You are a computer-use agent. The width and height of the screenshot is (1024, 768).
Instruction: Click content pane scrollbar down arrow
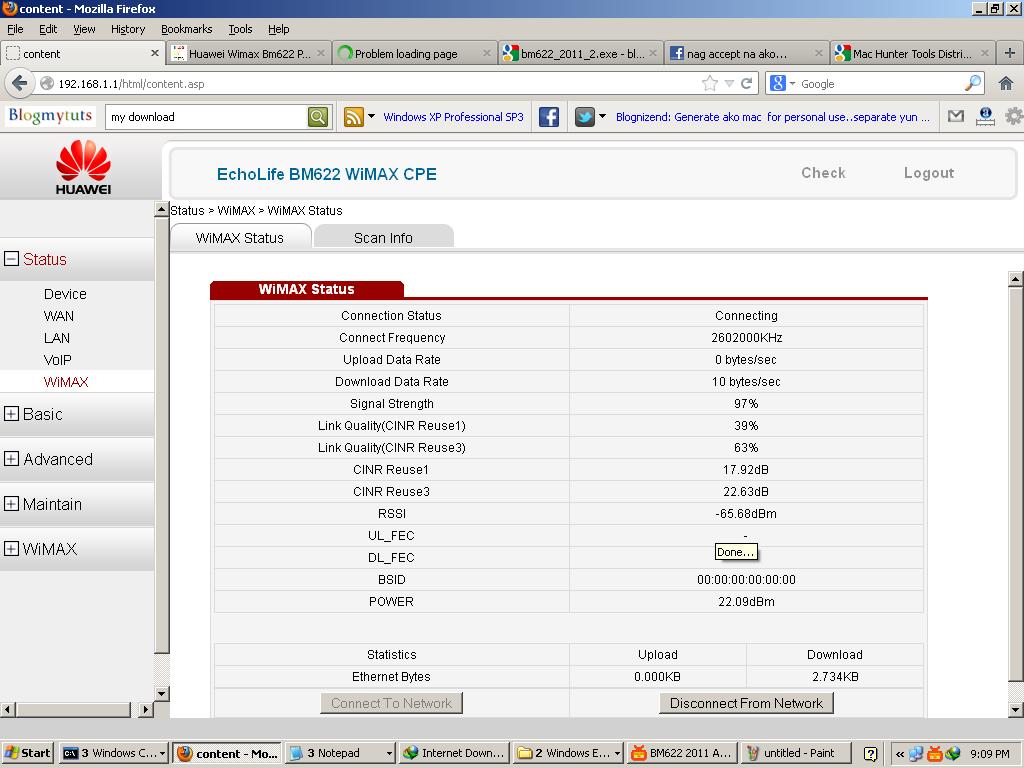1015,710
